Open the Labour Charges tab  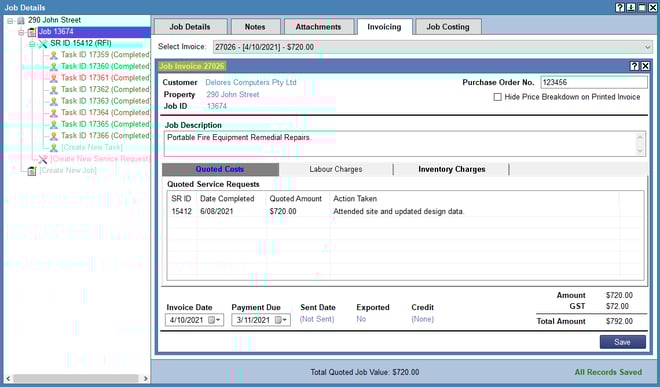(335, 169)
